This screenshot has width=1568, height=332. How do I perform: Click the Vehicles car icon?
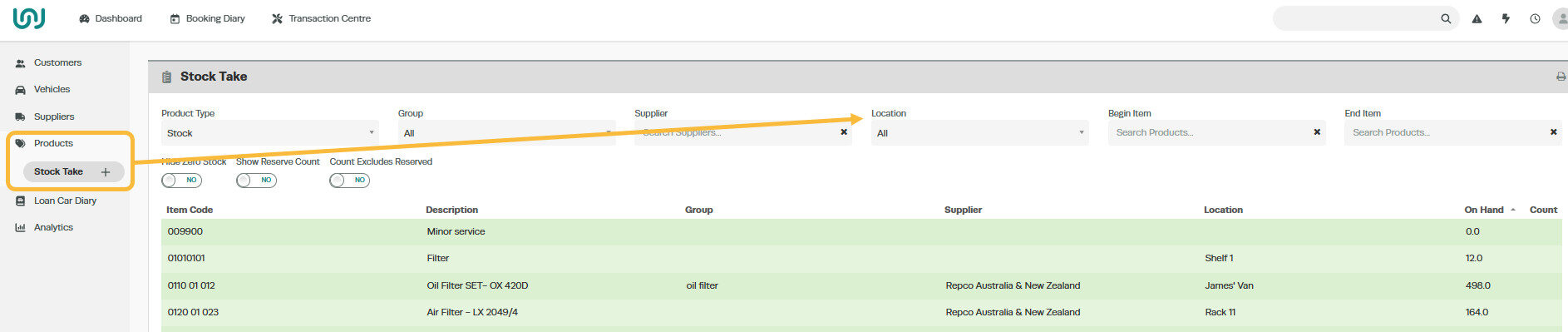pos(21,90)
